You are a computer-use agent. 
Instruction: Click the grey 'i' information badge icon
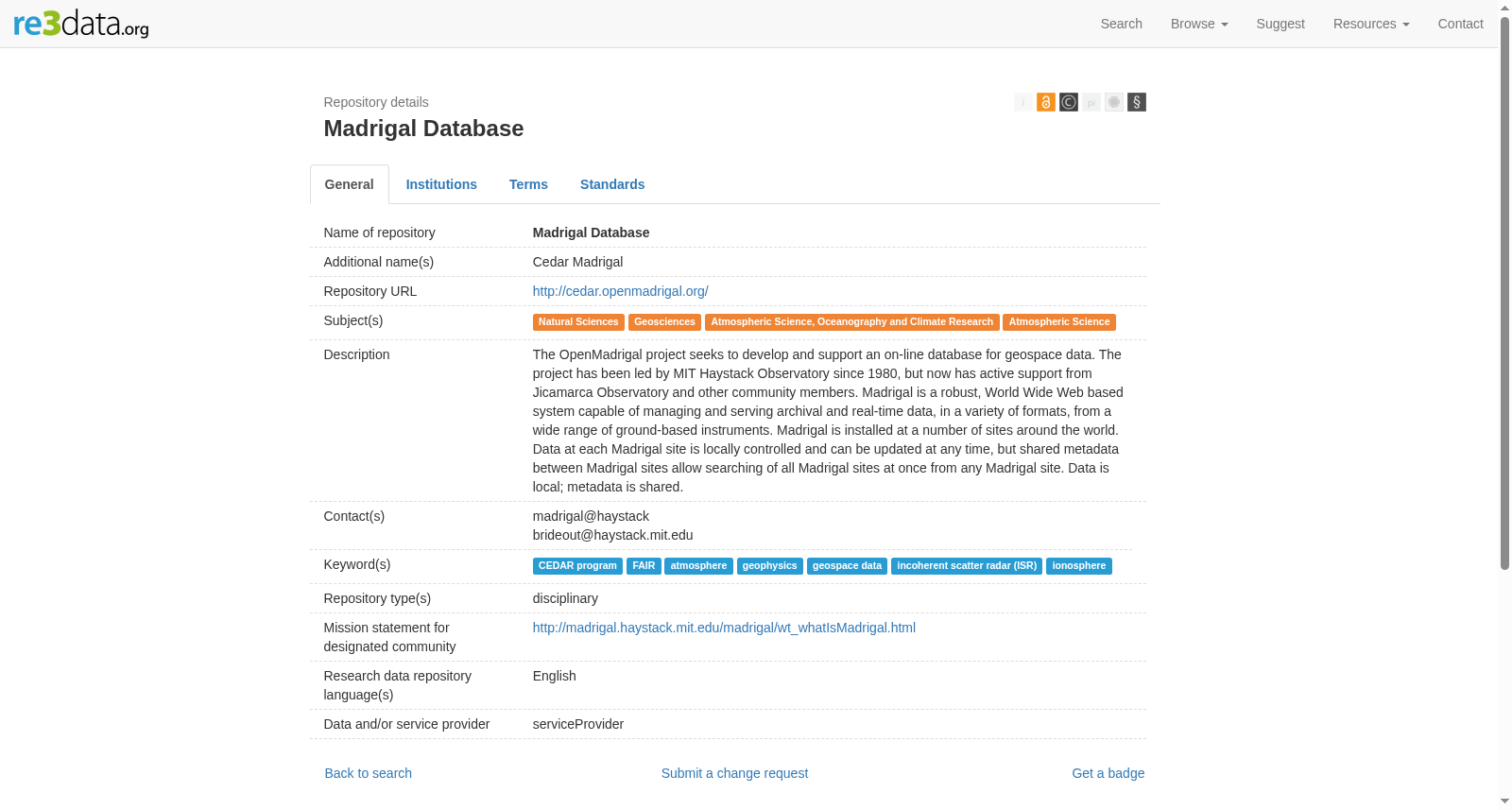tap(1023, 102)
